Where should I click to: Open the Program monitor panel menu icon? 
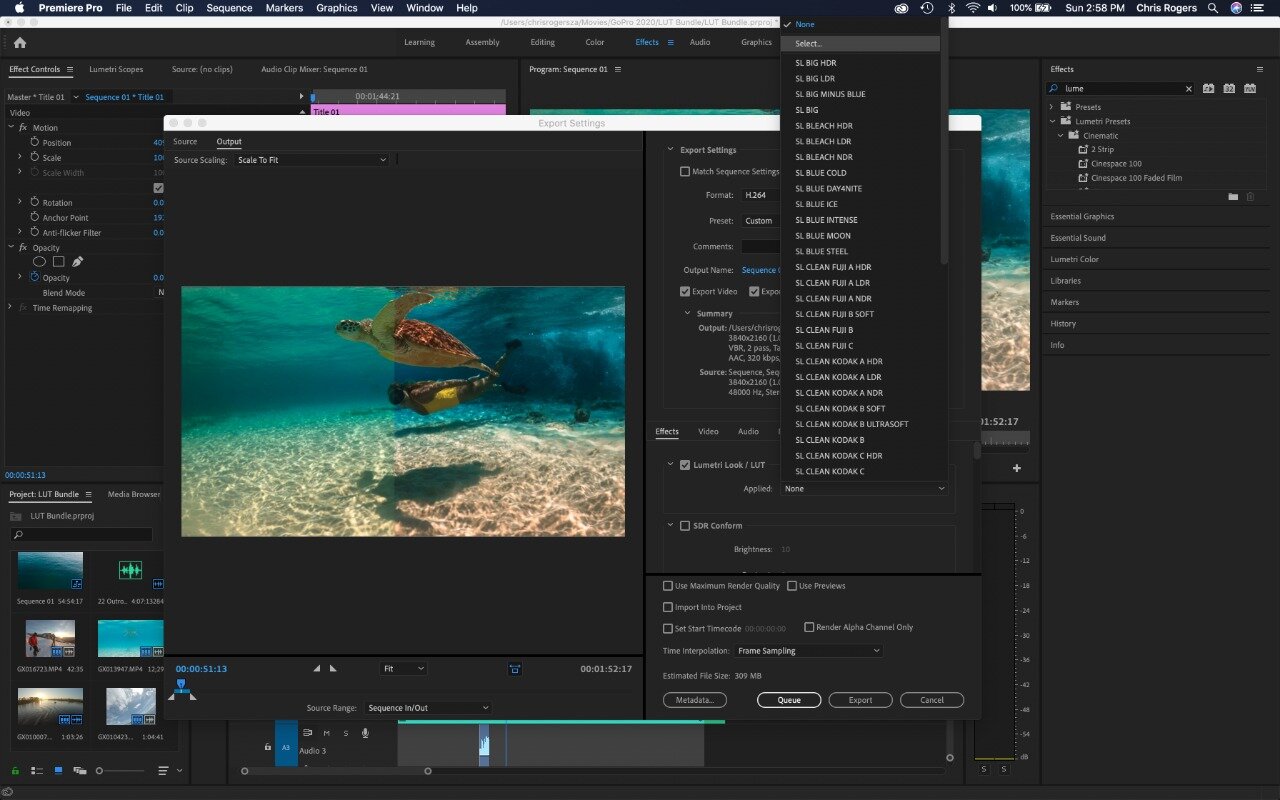618,69
